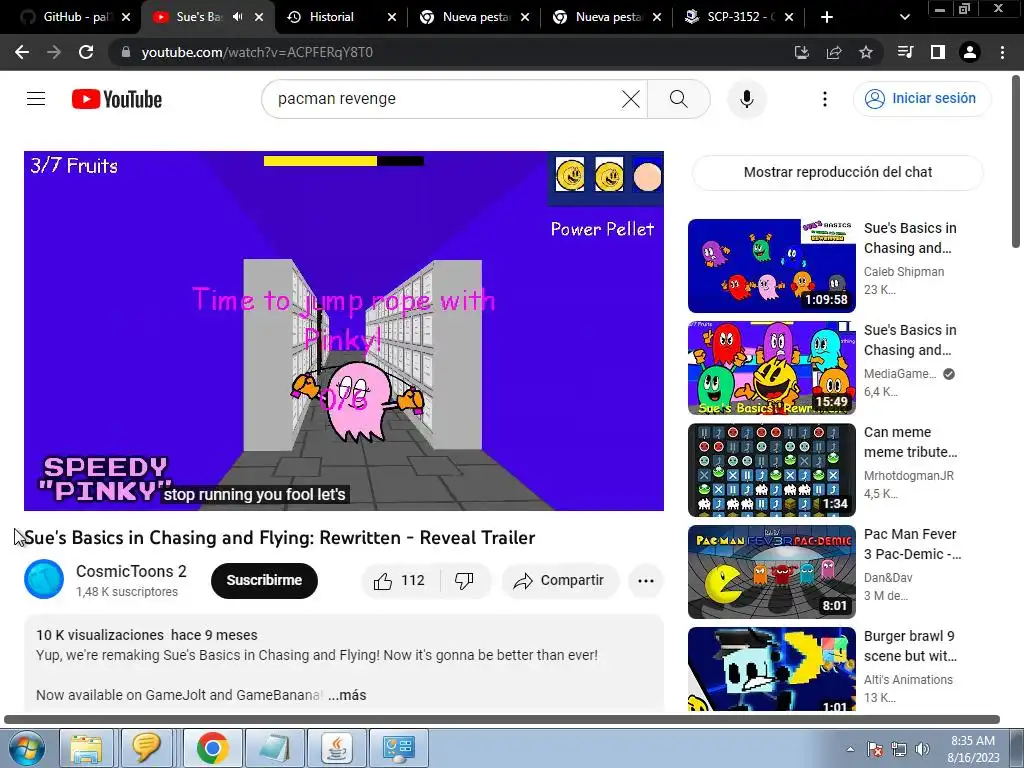Click Mostrar reproducción del chat

(837, 172)
